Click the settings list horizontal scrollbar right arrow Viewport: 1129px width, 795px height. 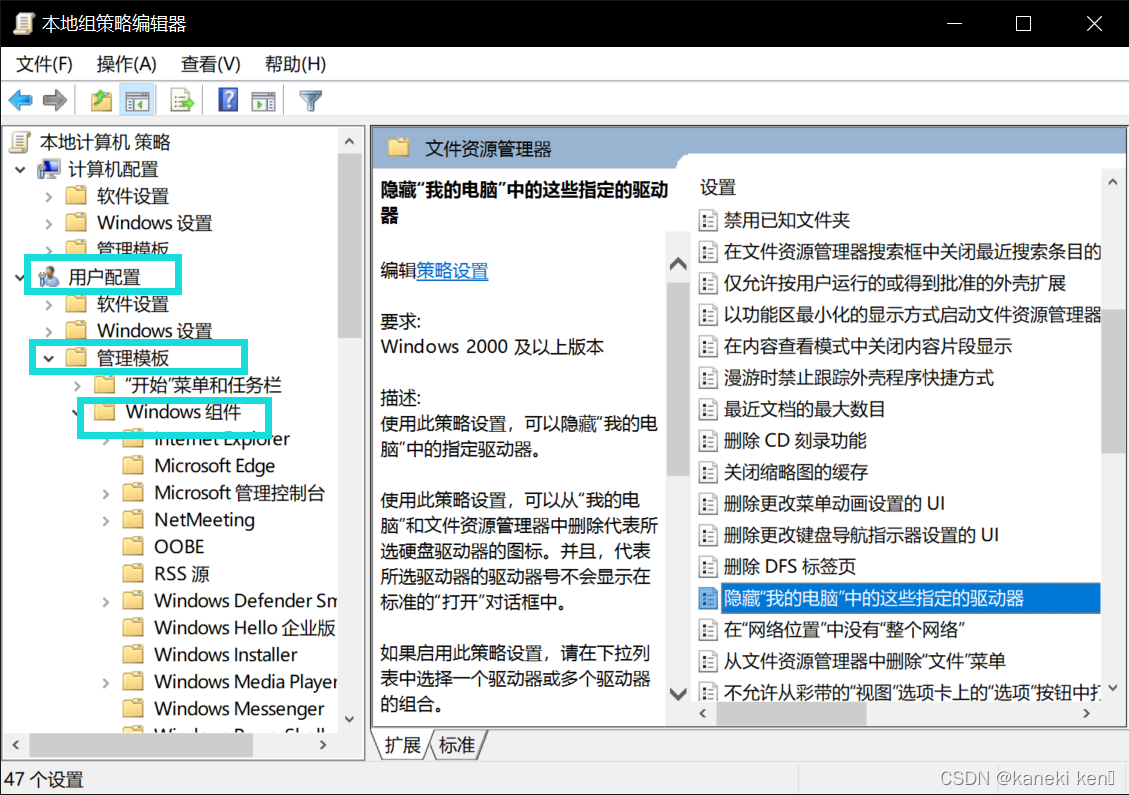[1087, 714]
